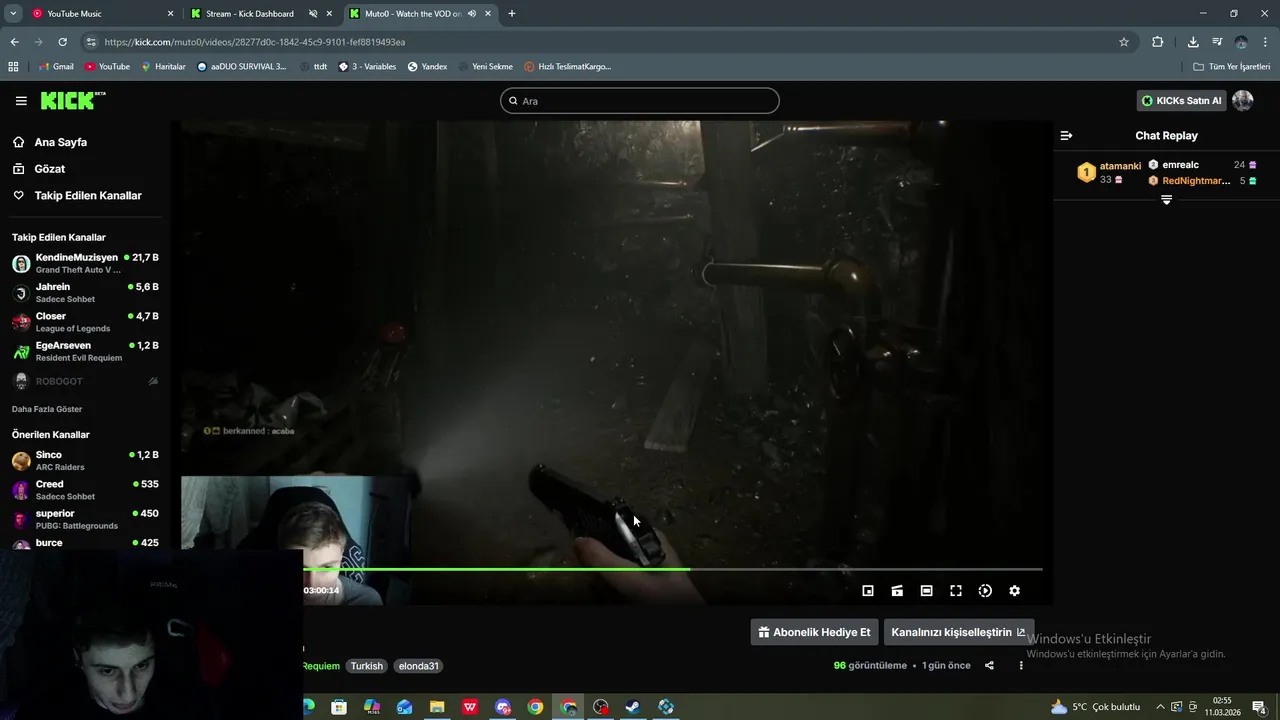Expand Daha Fazla Göster list
Viewport: 1280px width, 720px height.
tap(47, 409)
